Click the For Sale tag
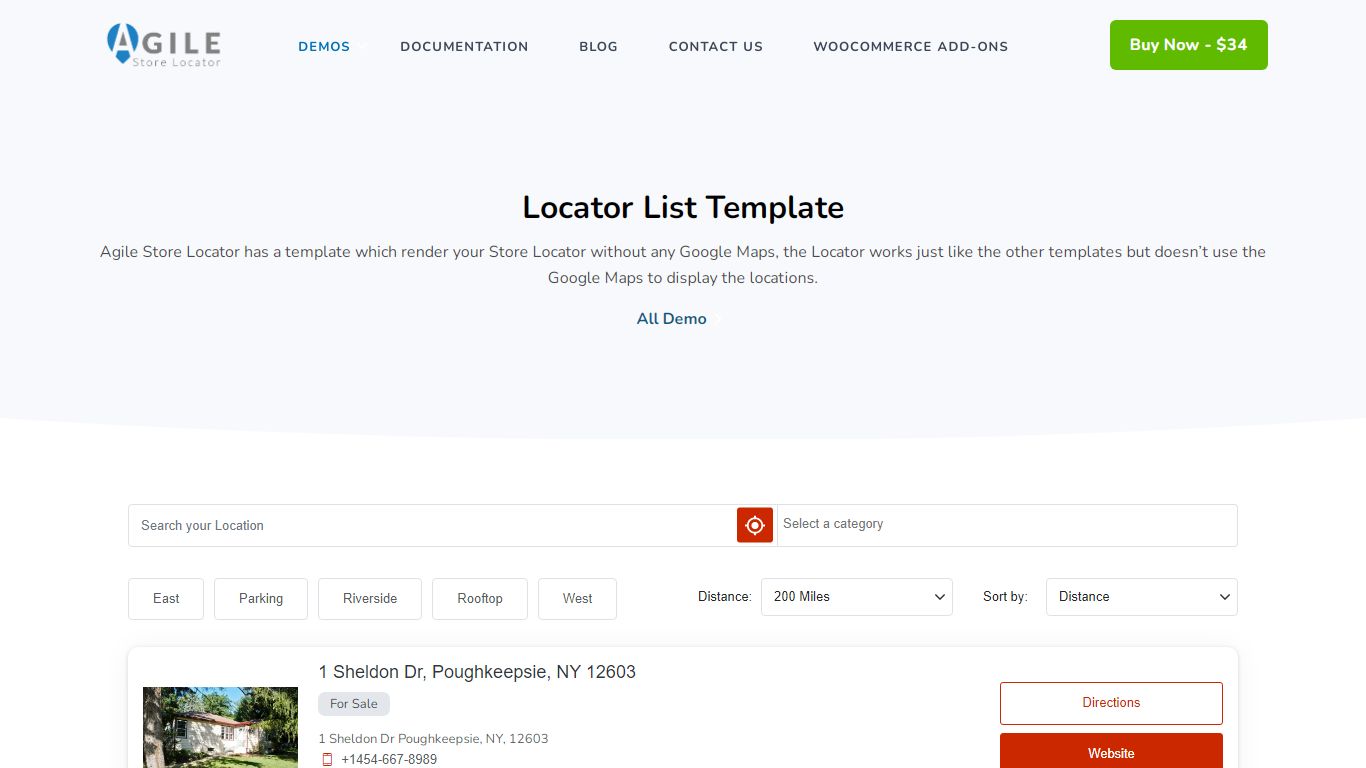Image resolution: width=1366 pixels, height=768 pixels. click(354, 704)
